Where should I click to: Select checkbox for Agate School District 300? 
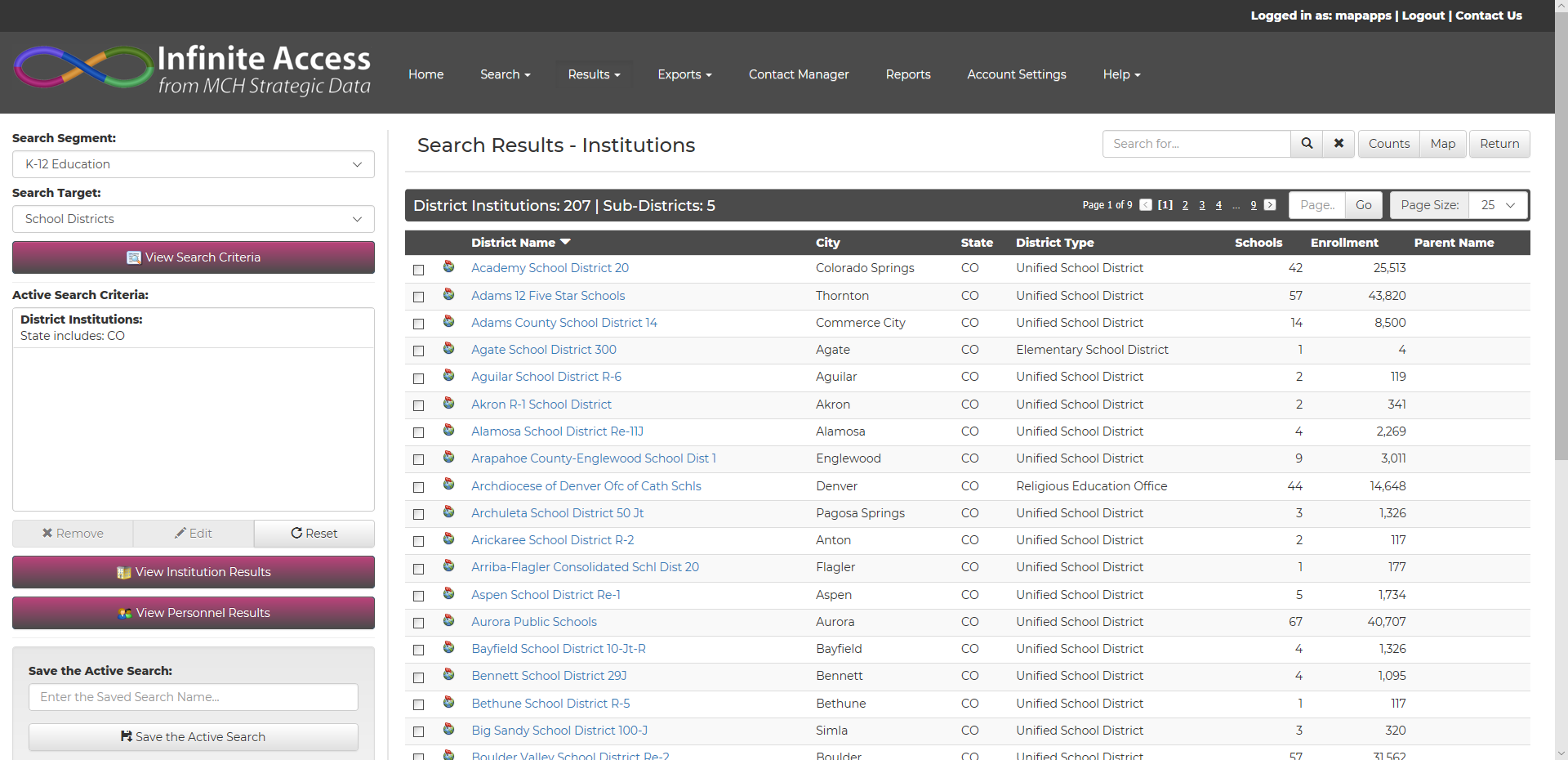(419, 351)
